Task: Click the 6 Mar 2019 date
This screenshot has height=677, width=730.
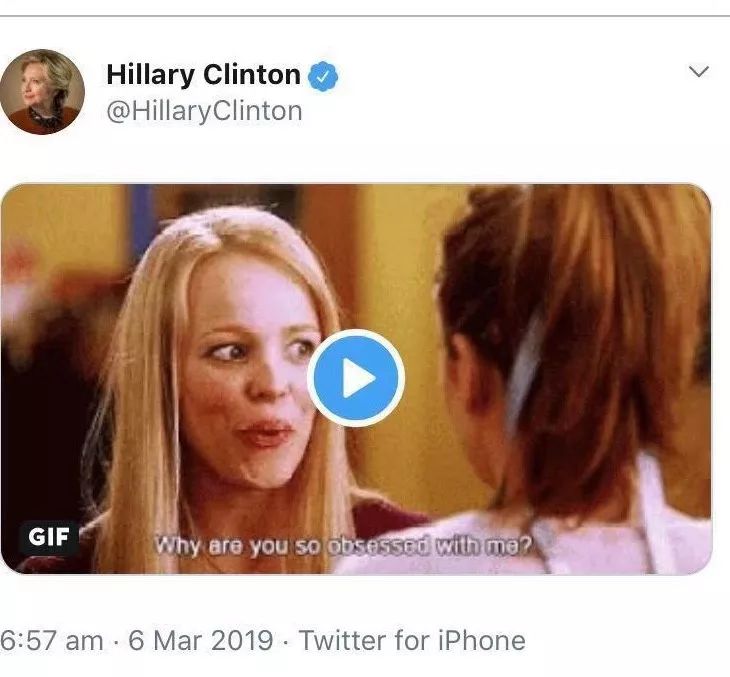Action: pyautogui.click(x=201, y=640)
